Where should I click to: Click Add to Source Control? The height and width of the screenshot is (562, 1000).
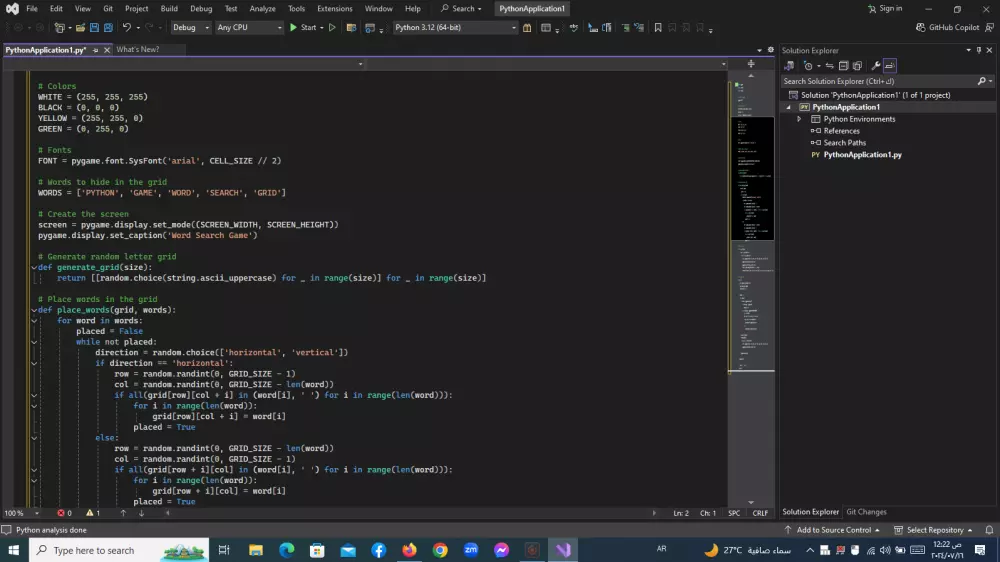pyautogui.click(x=832, y=530)
